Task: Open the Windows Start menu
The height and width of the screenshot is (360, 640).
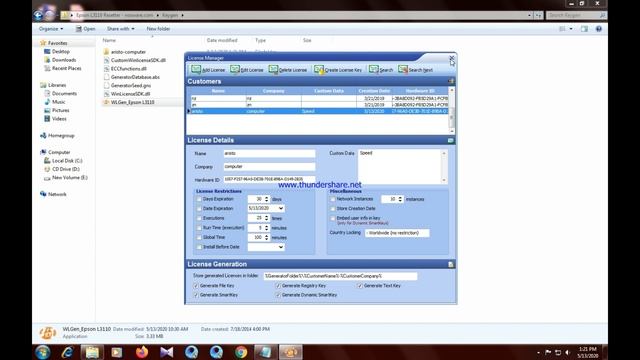Action: point(42,352)
